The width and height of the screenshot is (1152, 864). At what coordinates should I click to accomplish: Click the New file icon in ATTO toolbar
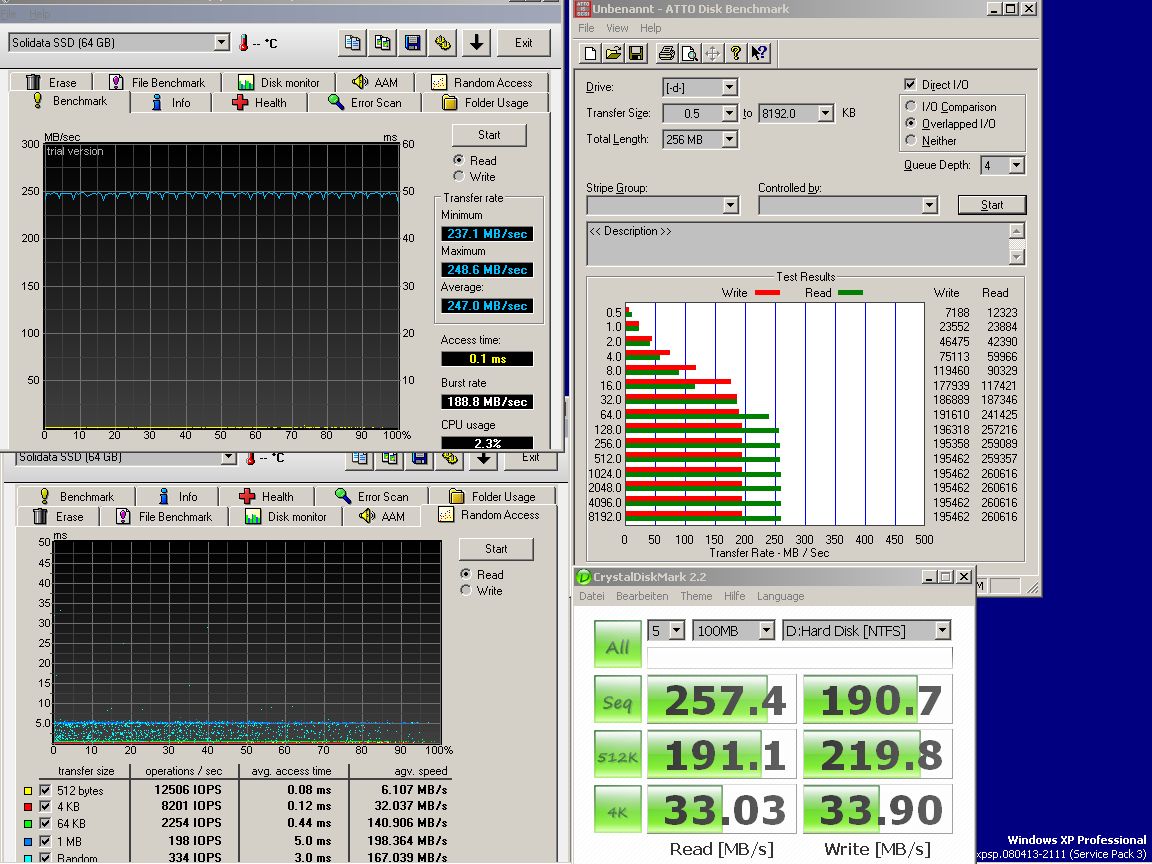(590, 53)
